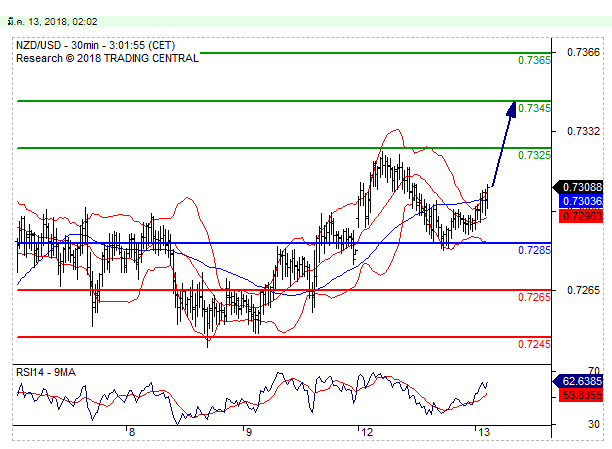Click the red 53.8355 RSI average tag

point(581,395)
